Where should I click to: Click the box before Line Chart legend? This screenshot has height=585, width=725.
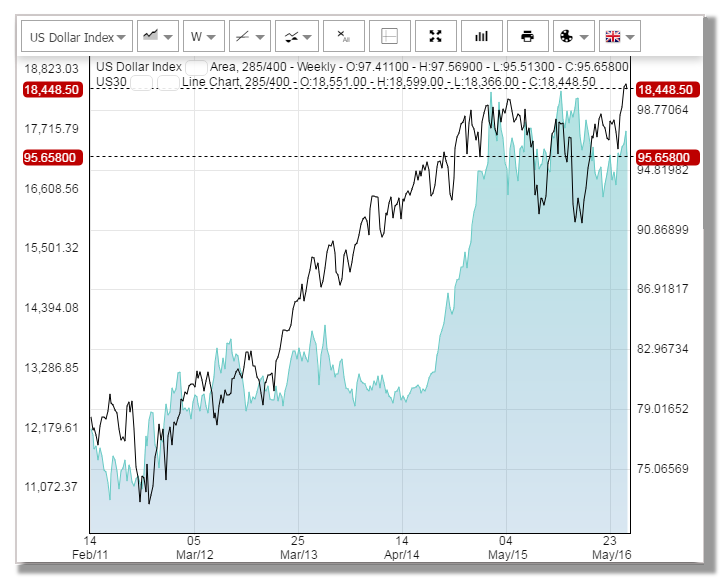pos(168,81)
